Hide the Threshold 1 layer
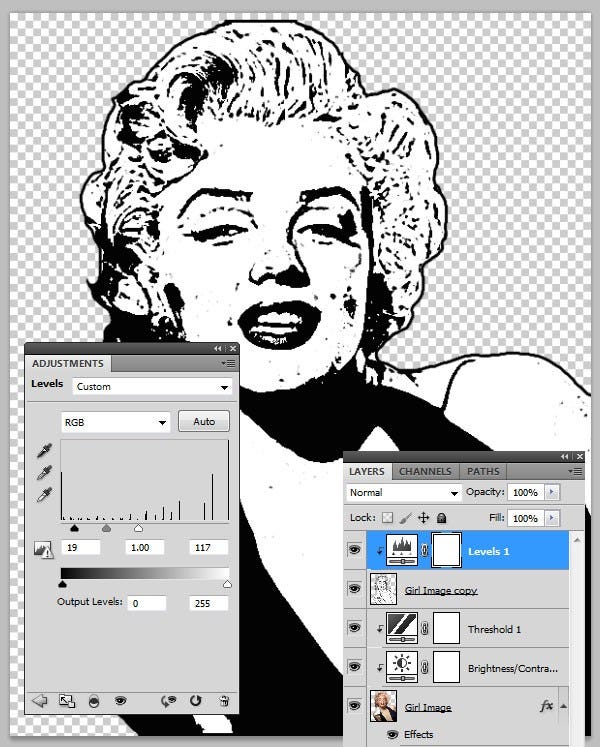Screen dimensions: 600x747 pyautogui.click(x=354, y=628)
